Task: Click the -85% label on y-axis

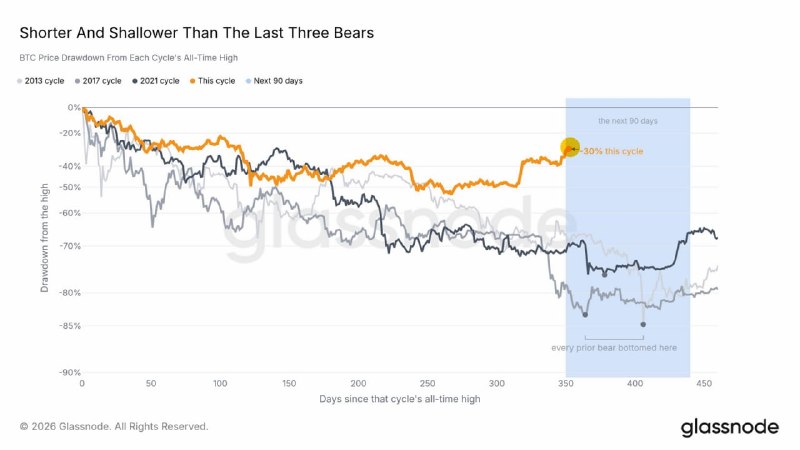Action: [68, 326]
